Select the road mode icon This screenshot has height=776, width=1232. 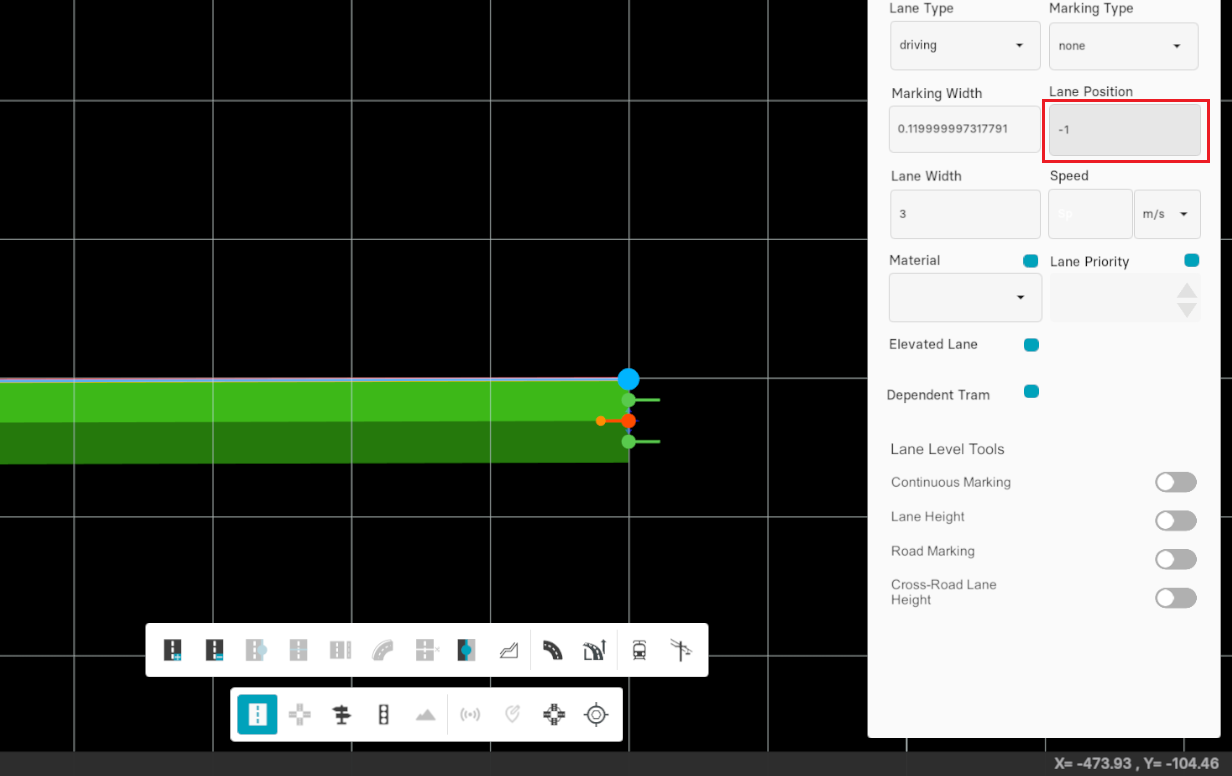click(x=257, y=715)
